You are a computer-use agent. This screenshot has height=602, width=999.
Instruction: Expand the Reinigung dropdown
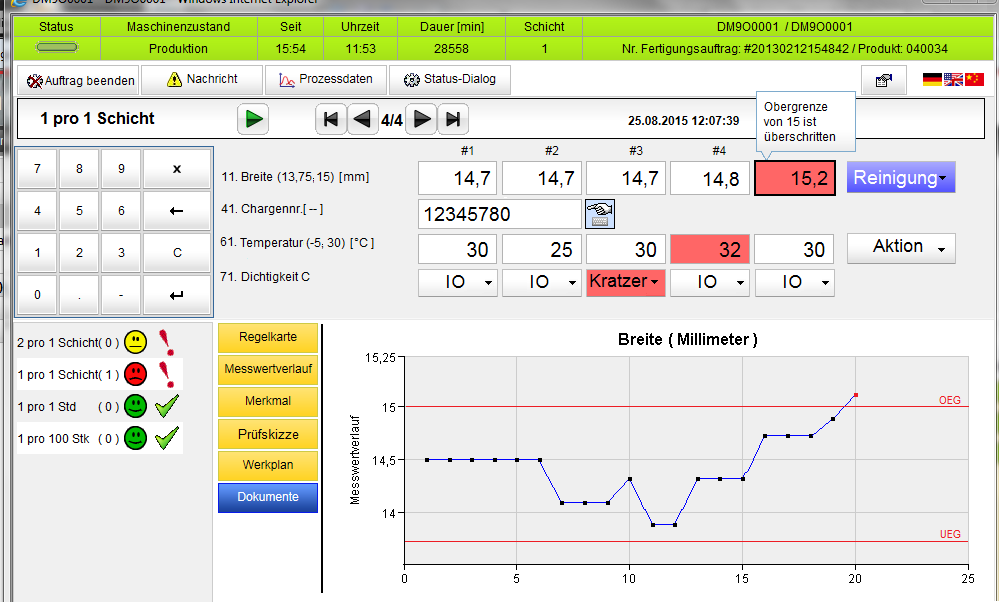900,178
